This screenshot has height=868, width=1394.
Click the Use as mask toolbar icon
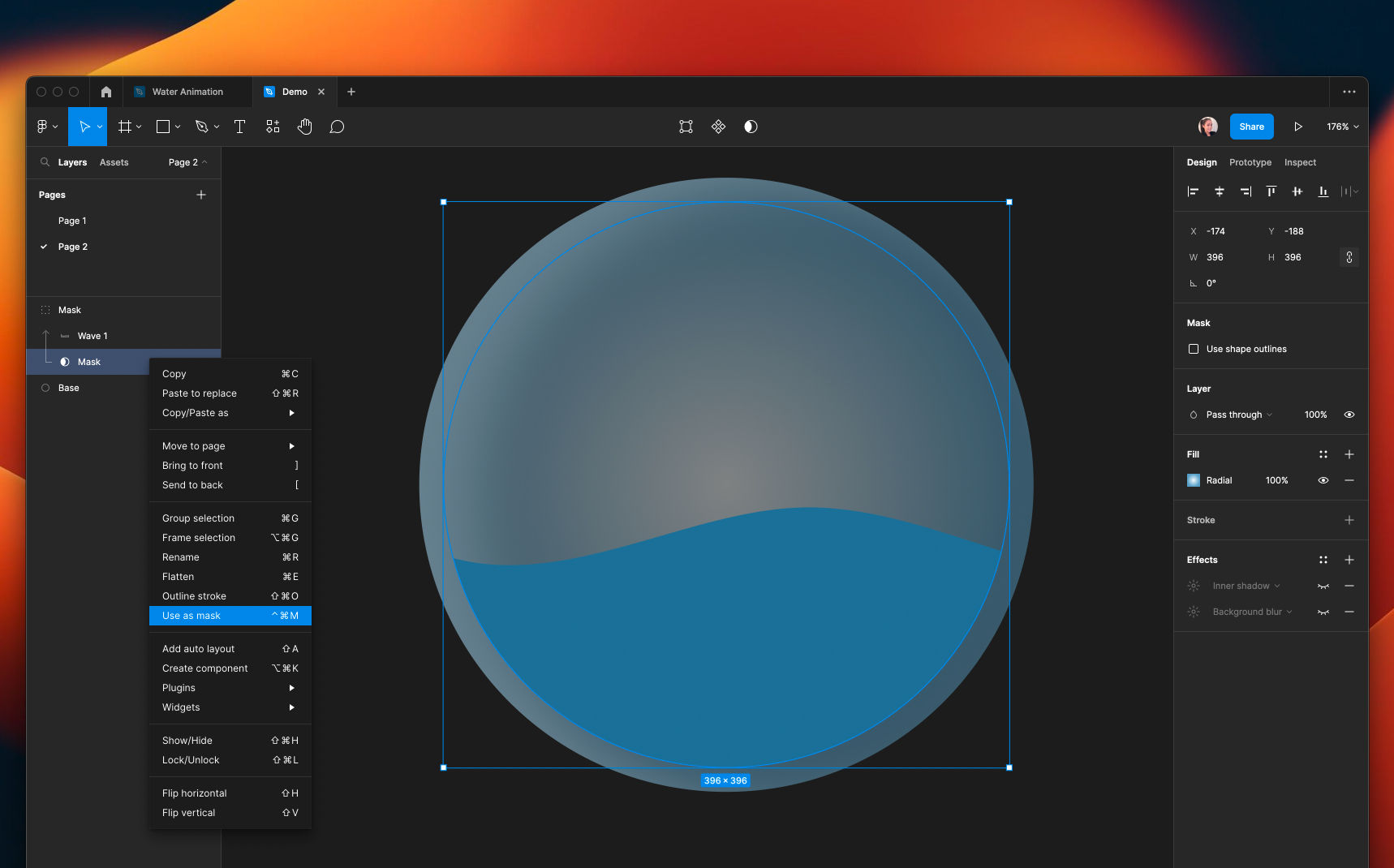[751, 127]
